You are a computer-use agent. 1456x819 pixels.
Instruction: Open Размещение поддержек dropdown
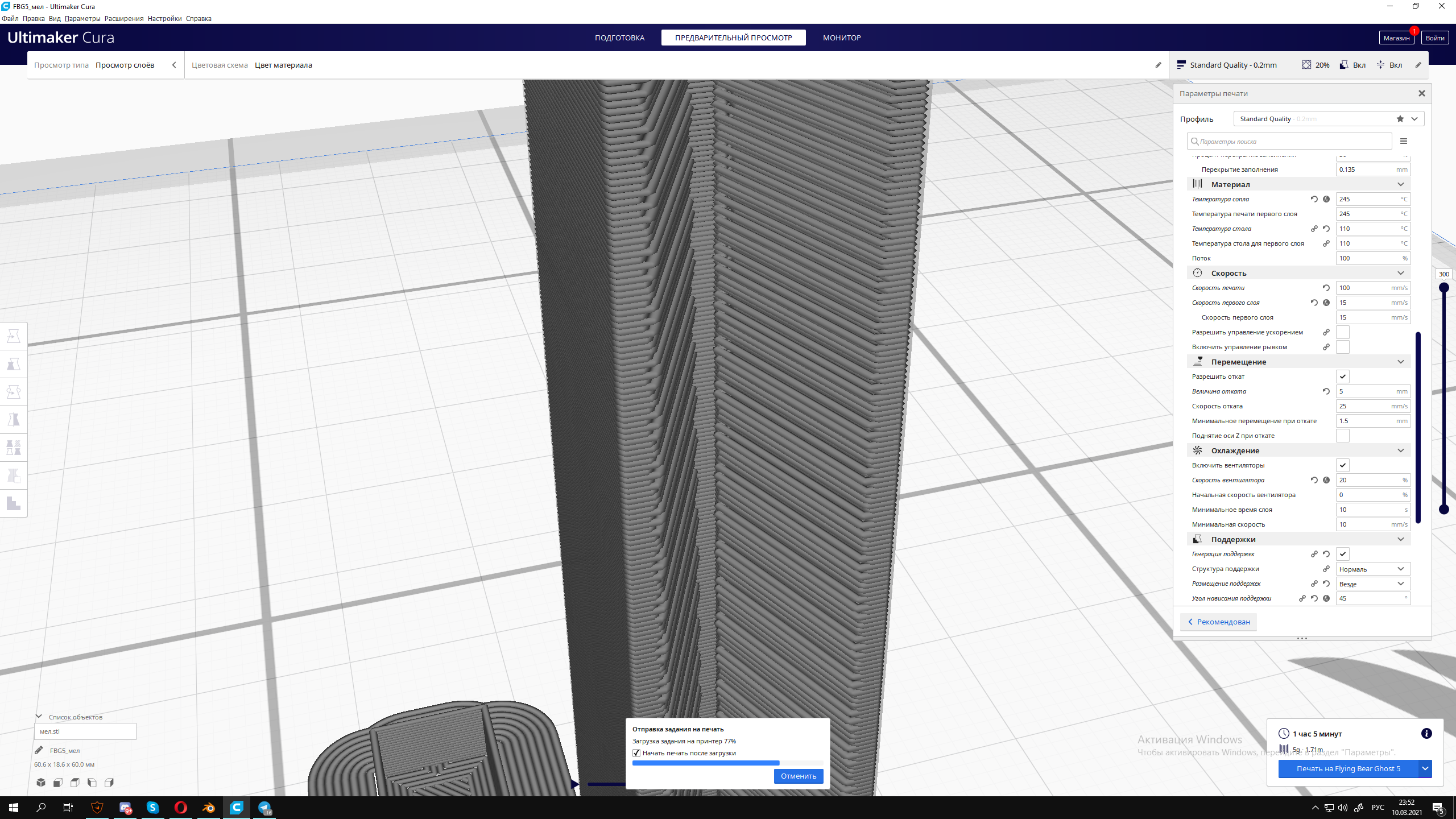click(1373, 584)
